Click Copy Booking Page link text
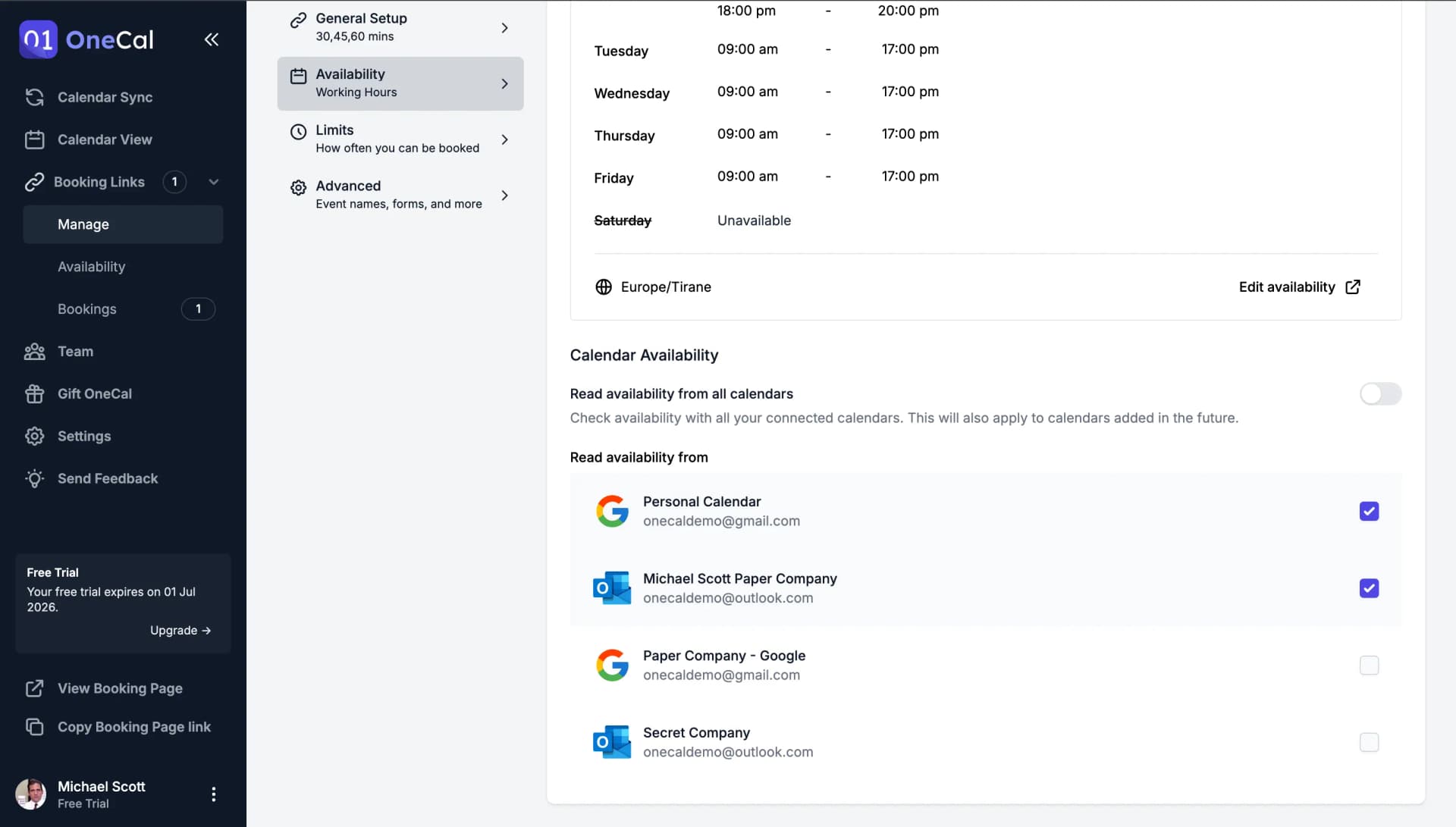 [134, 727]
